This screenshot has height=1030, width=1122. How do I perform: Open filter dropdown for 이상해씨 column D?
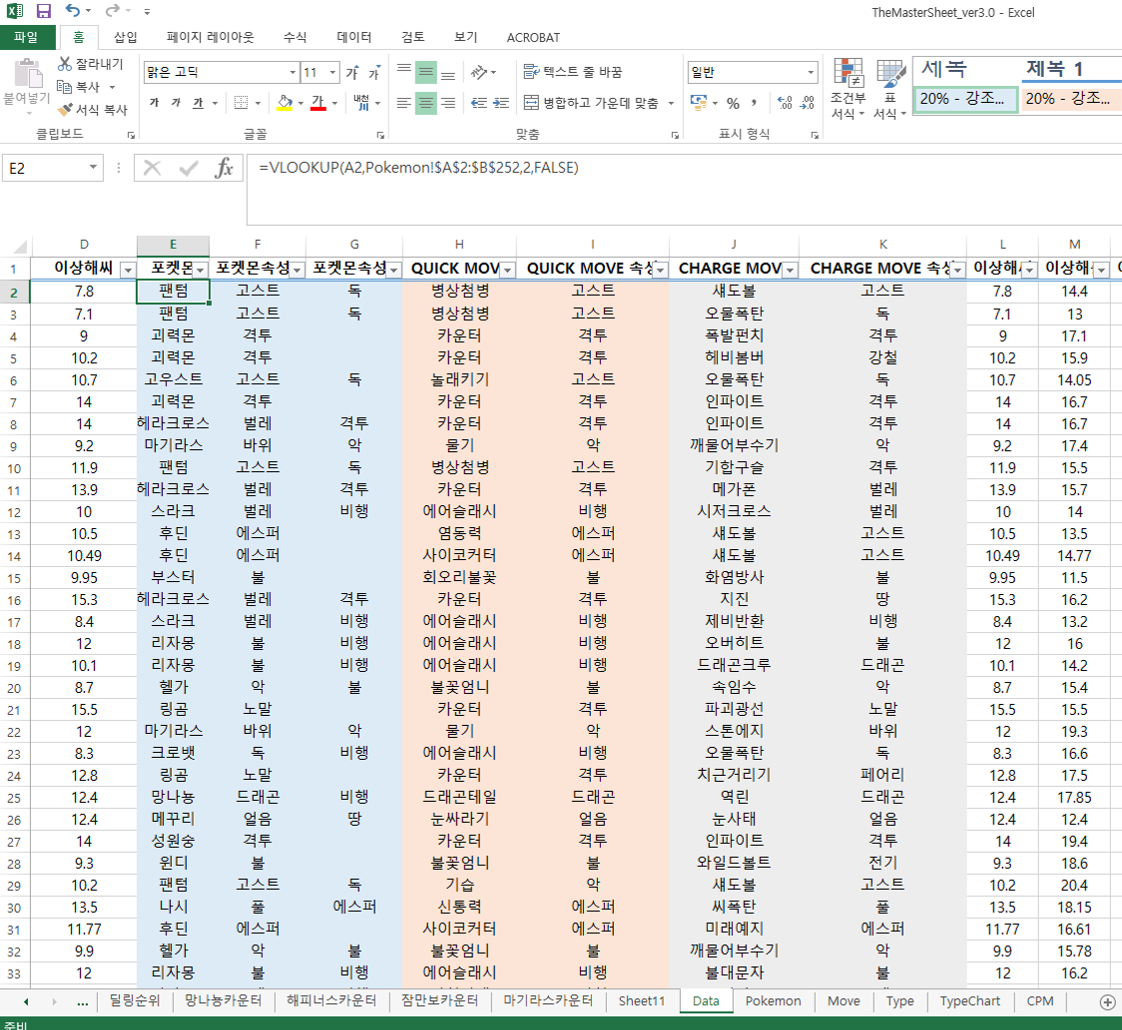[128, 269]
